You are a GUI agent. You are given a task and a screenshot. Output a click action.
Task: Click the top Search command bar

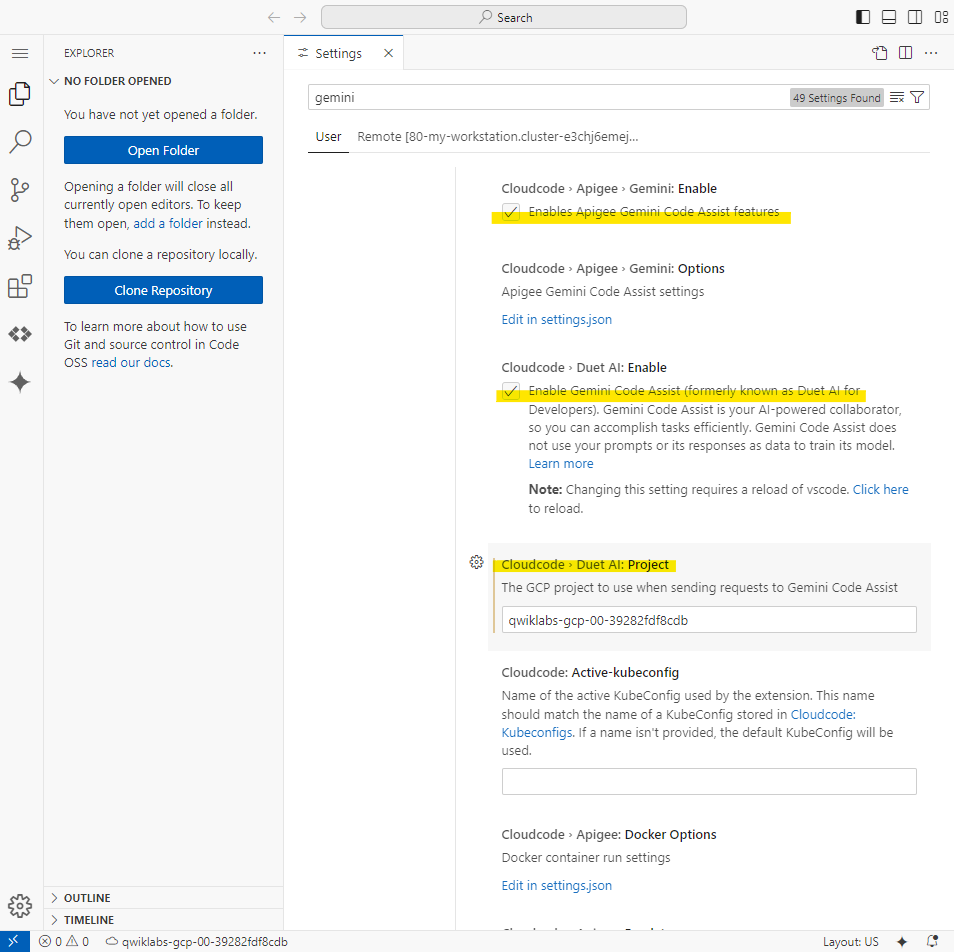[x=504, y=18]
